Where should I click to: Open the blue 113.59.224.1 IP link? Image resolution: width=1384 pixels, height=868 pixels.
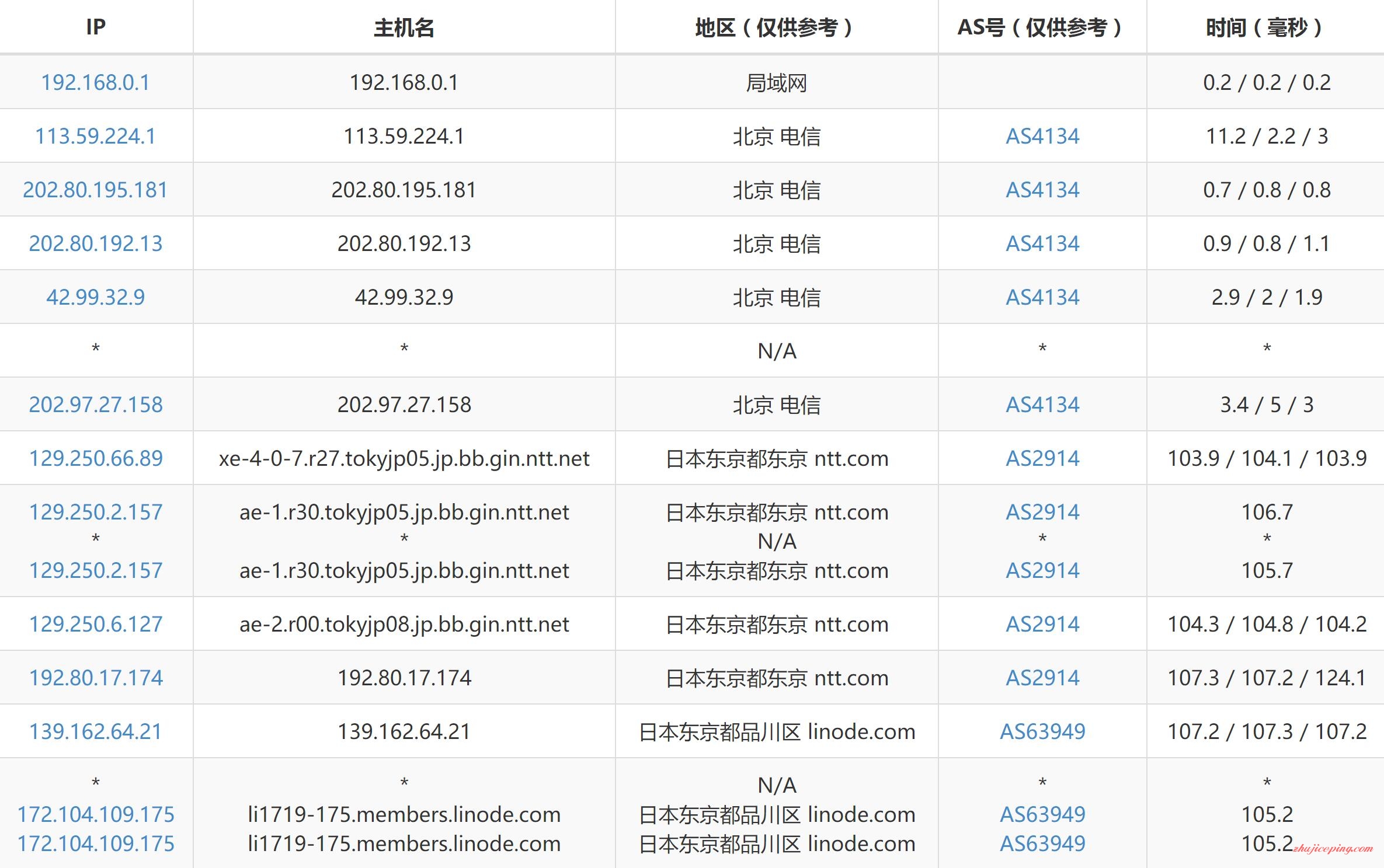point(95,136)
